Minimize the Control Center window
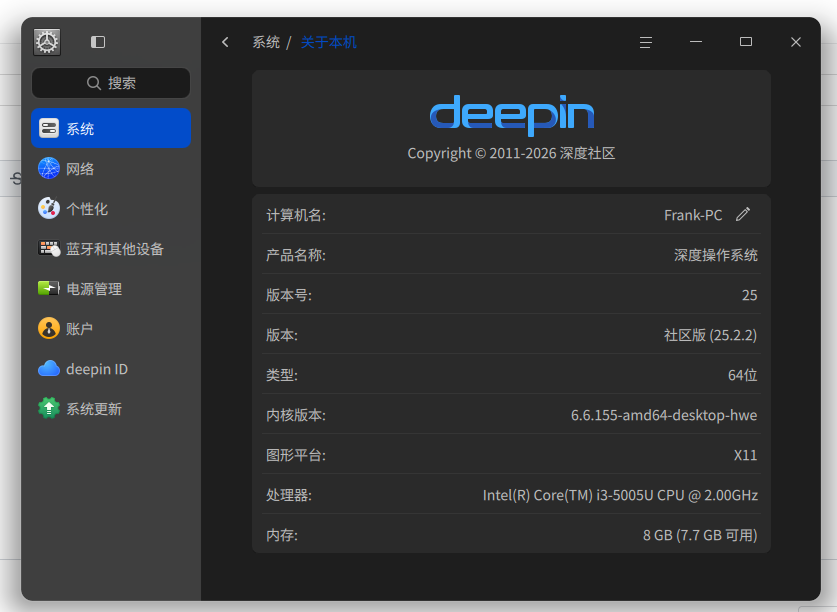 tap(696, 42)
